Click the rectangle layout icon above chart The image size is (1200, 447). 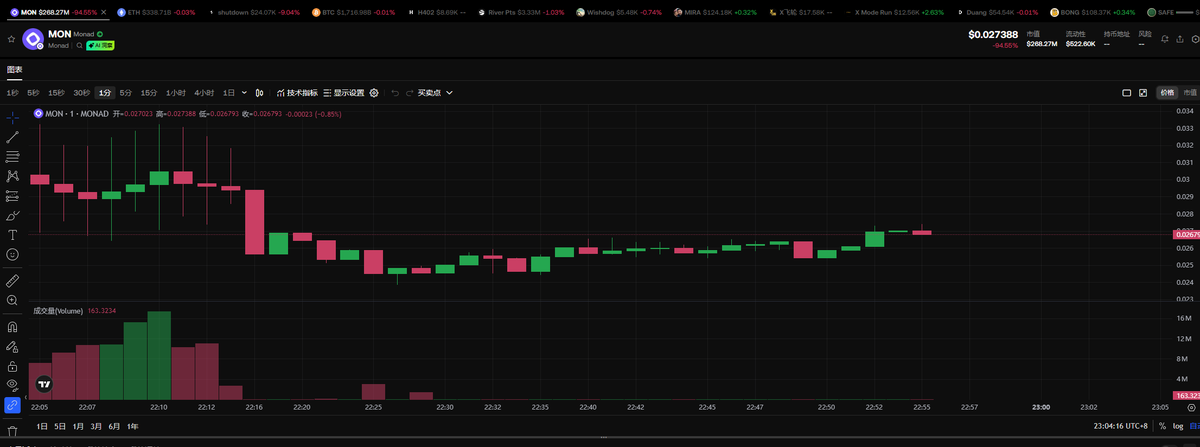click(1127, 93)
